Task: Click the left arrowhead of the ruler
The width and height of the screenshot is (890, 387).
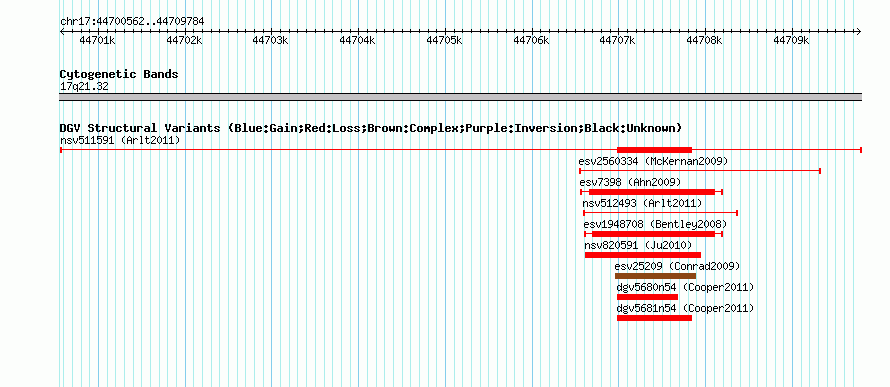Action: (62, 31)
